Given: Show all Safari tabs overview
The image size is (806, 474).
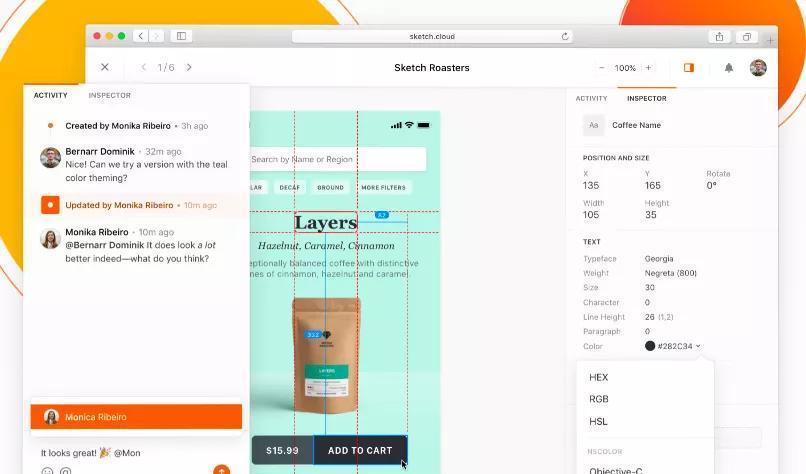Looking at the screenshot, I should [747, 37].
